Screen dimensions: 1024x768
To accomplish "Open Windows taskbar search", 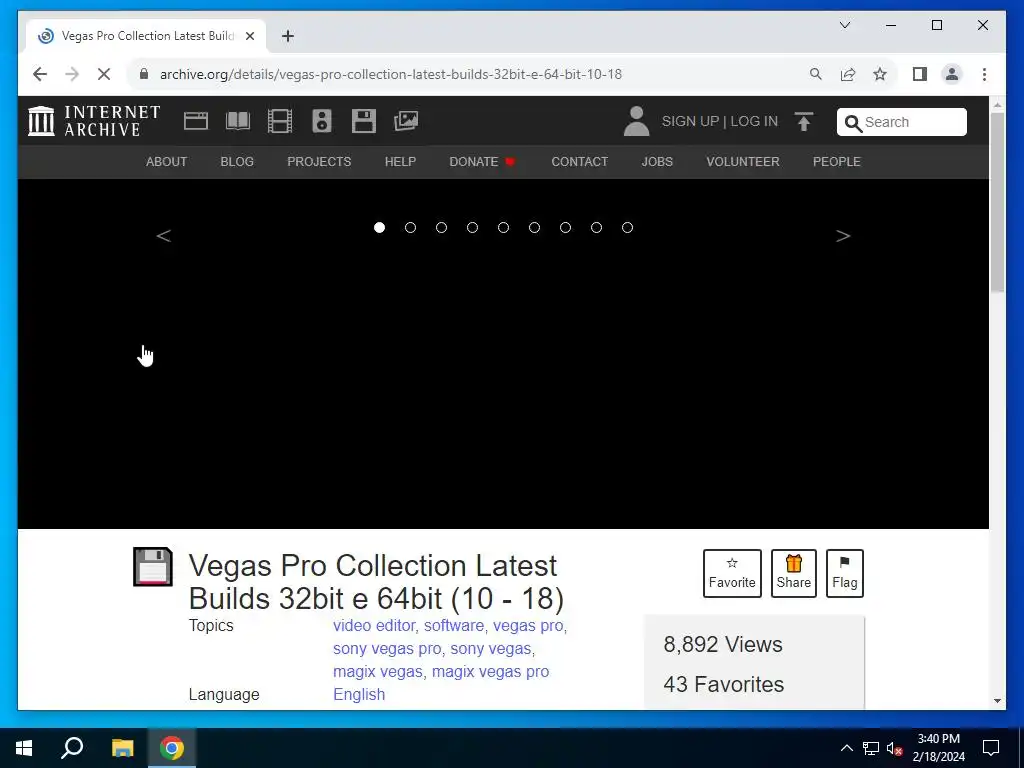I will coord(72,748).
